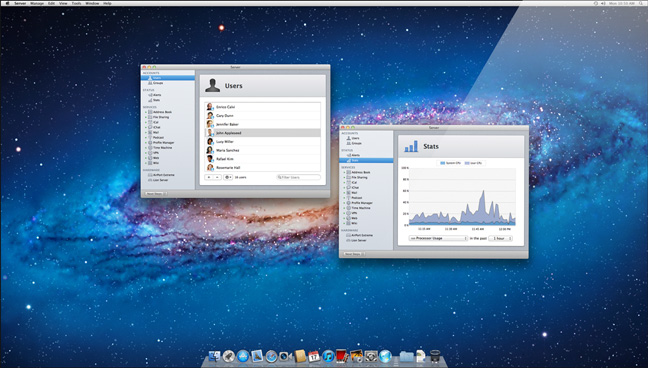Select Profile Manager in the Stats window sidebar
The height and width of the screenshot is (368, 648).
click(362, 203)
